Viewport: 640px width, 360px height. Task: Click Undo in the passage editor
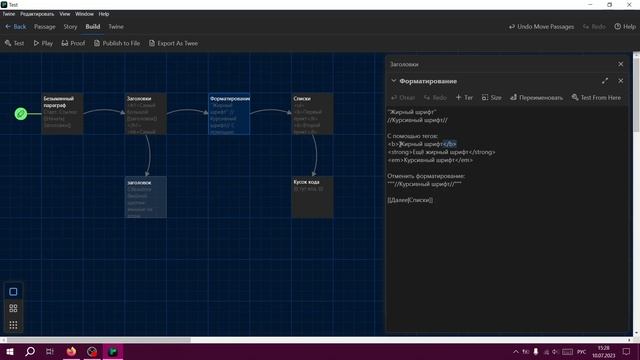click(x=403, y=98)
